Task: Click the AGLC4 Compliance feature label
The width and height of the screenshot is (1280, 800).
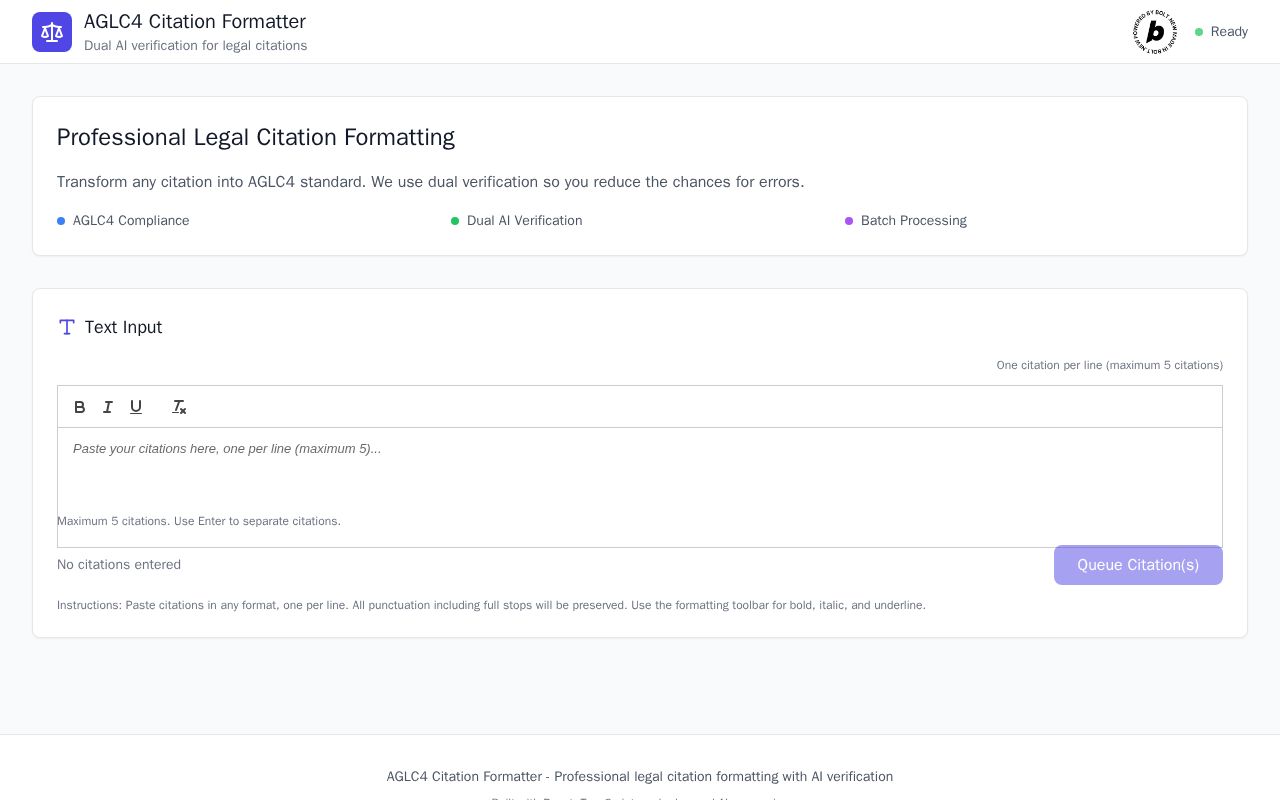Action: (131, 221)
